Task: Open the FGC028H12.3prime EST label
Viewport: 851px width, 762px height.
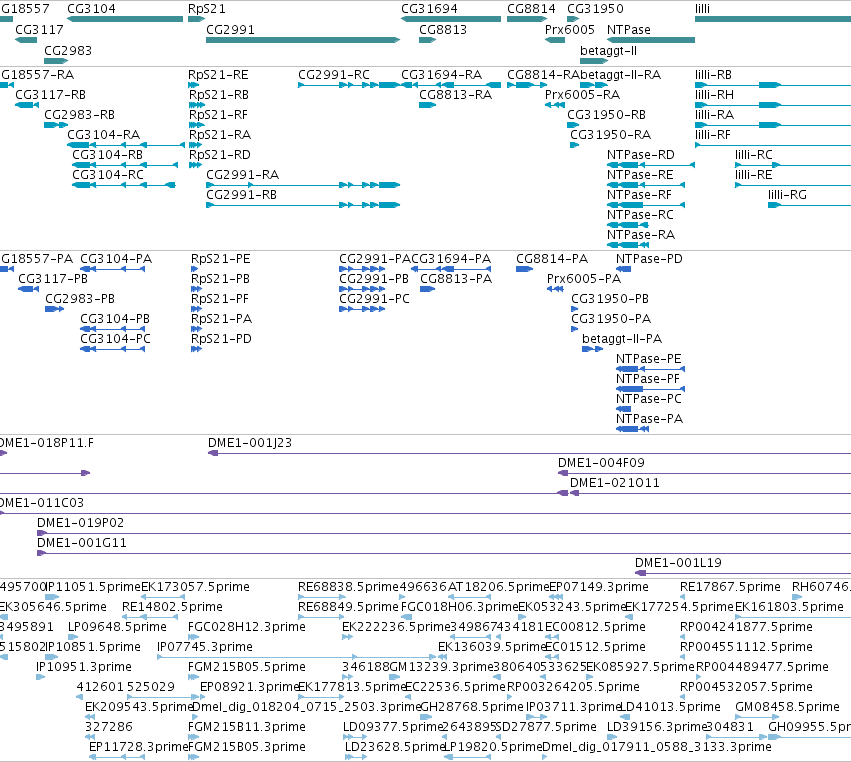Action: tap(246, 627)
